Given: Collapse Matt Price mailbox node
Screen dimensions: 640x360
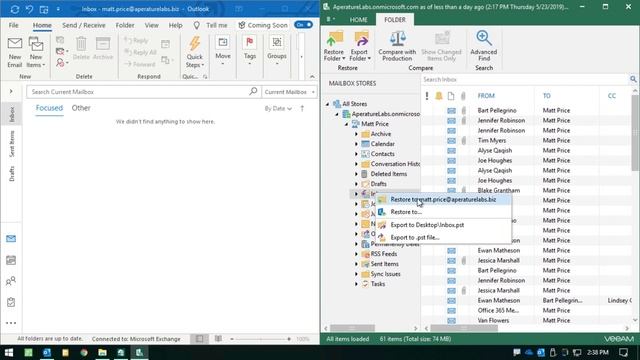Looking at the screenshot, I should coord(347,124).
